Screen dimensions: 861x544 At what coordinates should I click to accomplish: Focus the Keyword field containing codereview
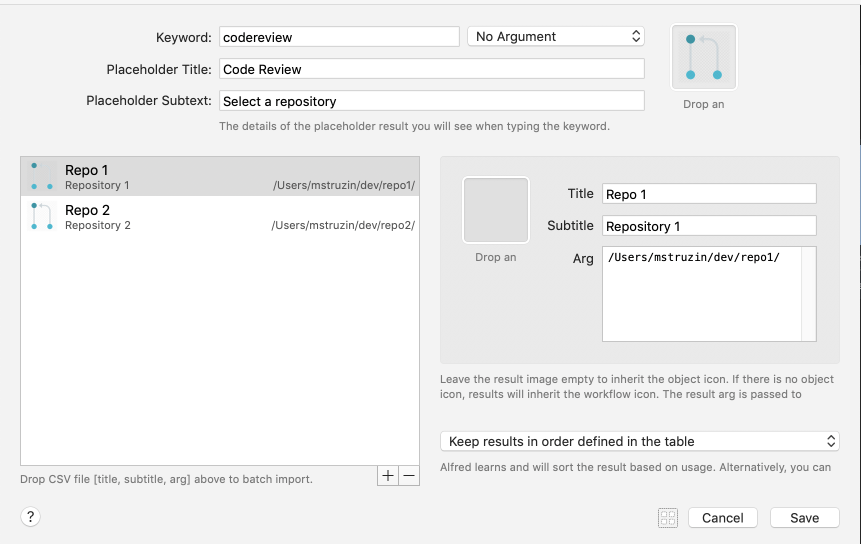(339, 37)
